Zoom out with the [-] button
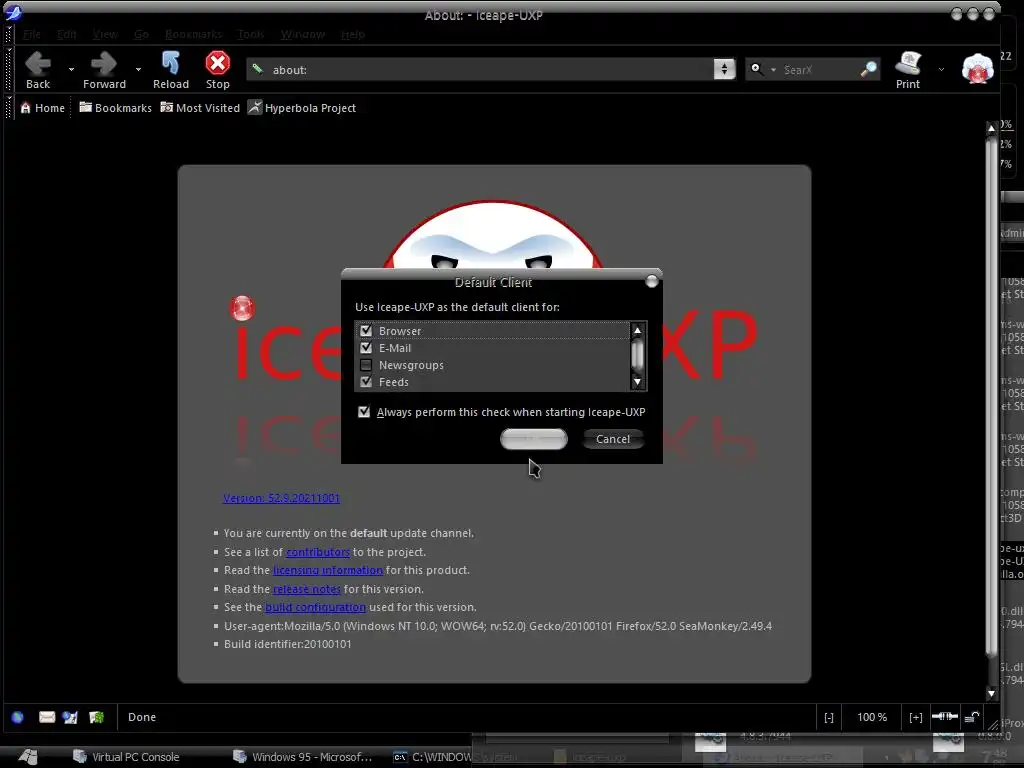The width and height of the screenshot is (1024, 768). pos(829,717)
